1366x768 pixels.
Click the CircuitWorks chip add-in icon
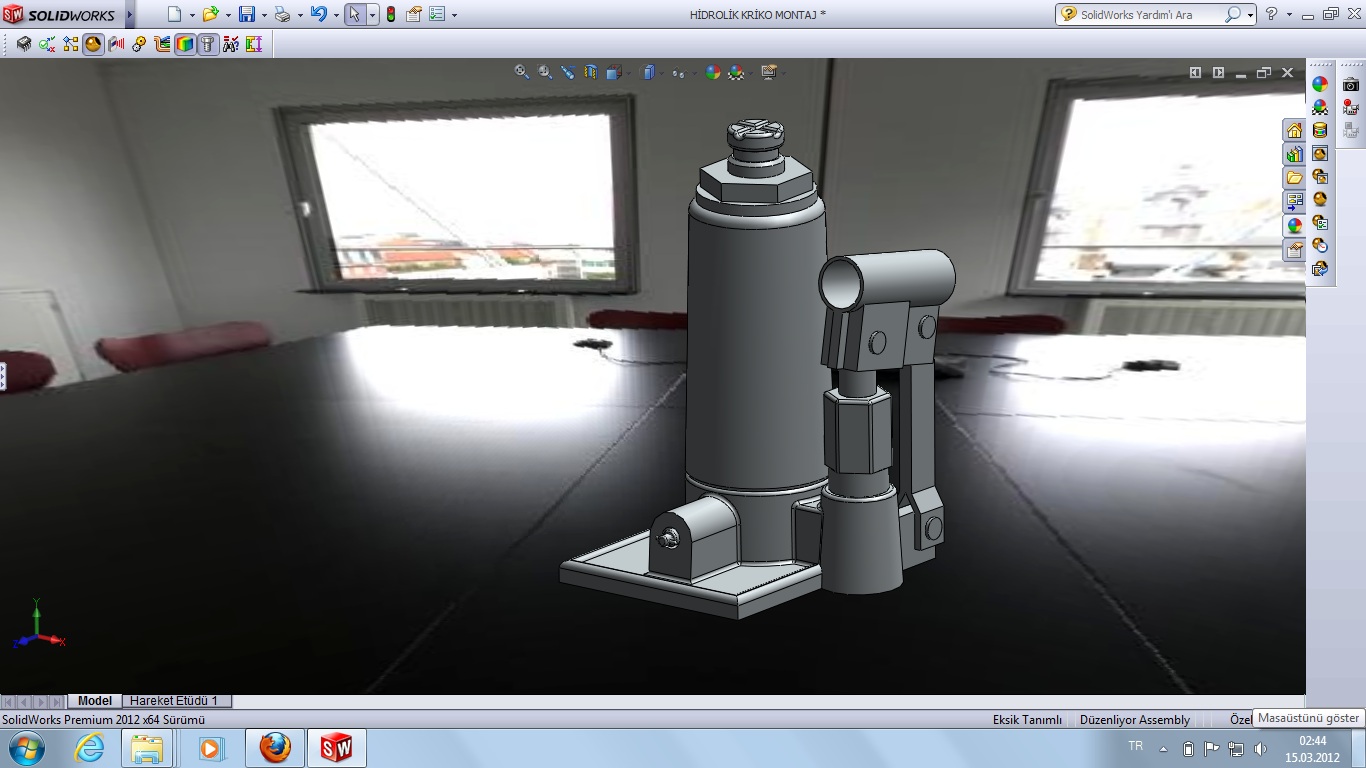(24, 44)
